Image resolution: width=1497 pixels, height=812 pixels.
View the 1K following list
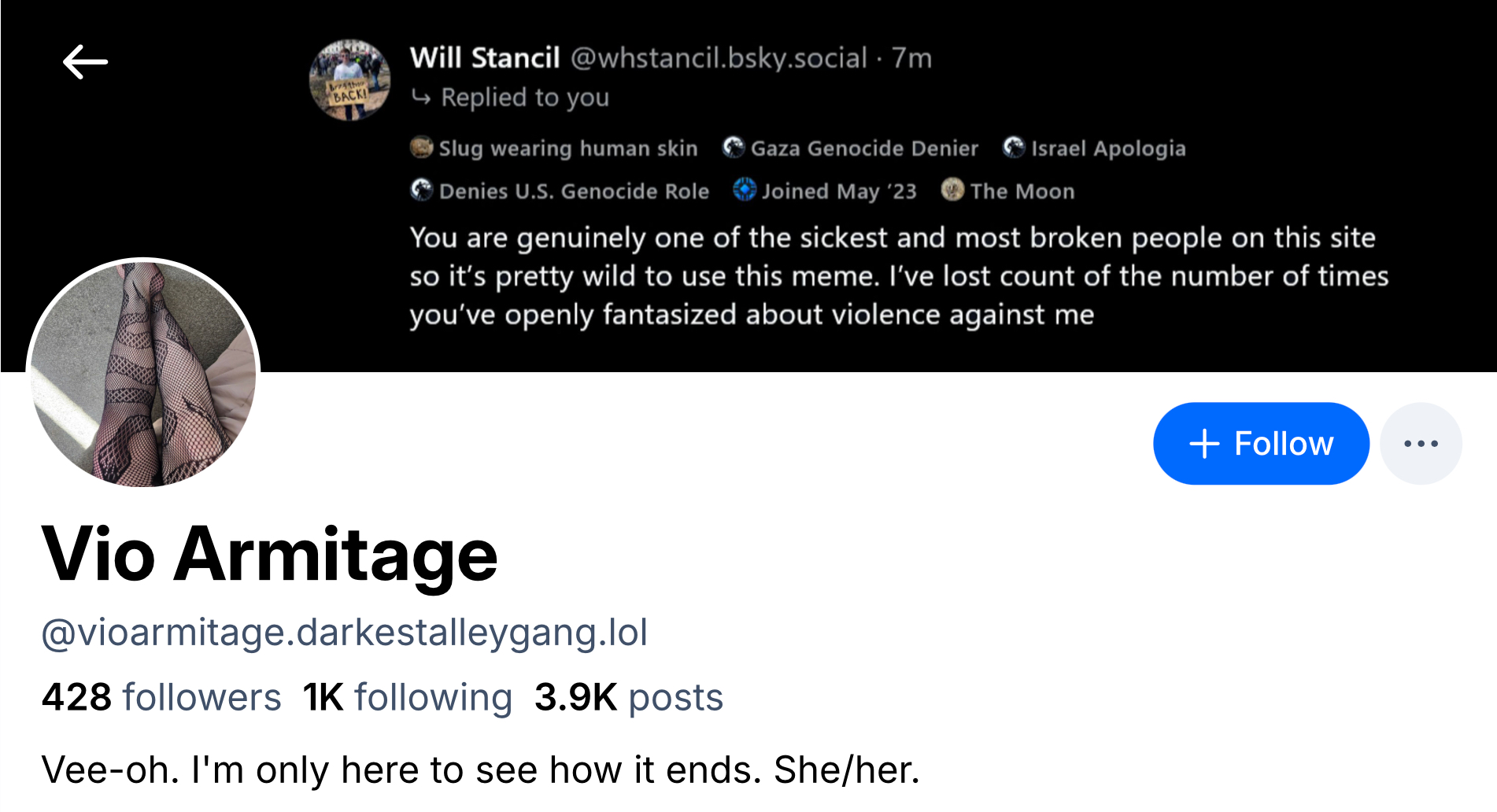(407, 697)
